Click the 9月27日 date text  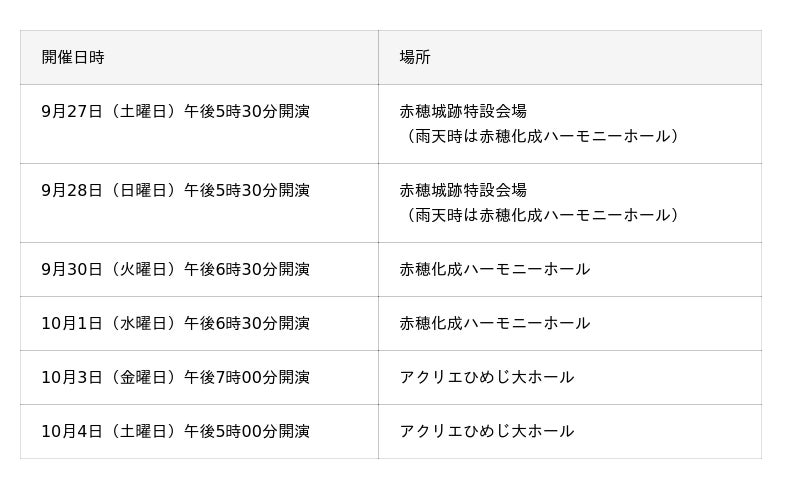[x=72, y=111]
